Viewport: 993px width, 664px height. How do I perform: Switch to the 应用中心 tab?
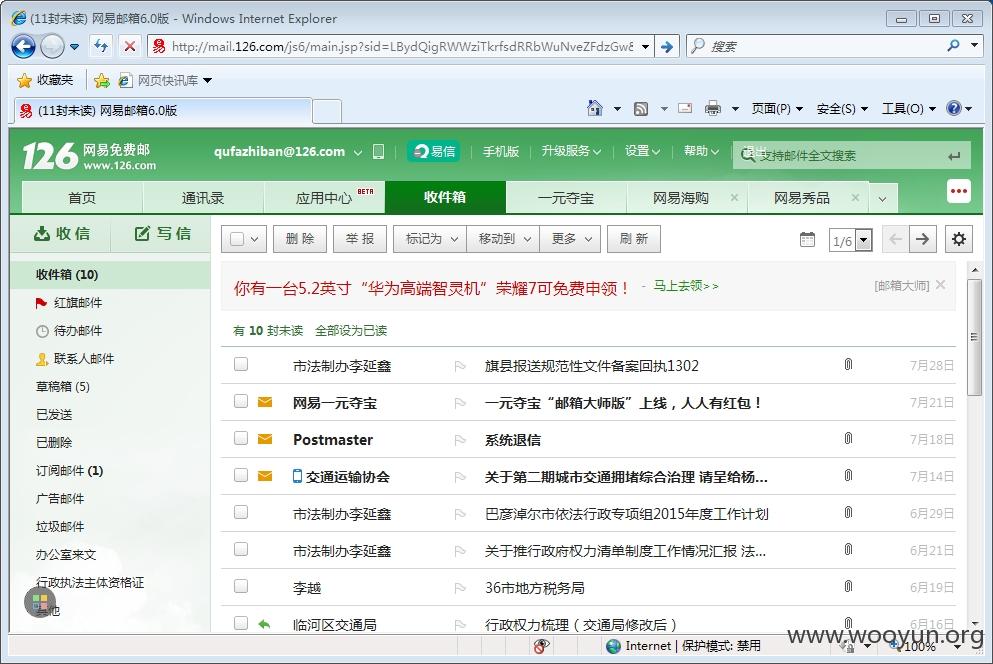tap(324, 198)
